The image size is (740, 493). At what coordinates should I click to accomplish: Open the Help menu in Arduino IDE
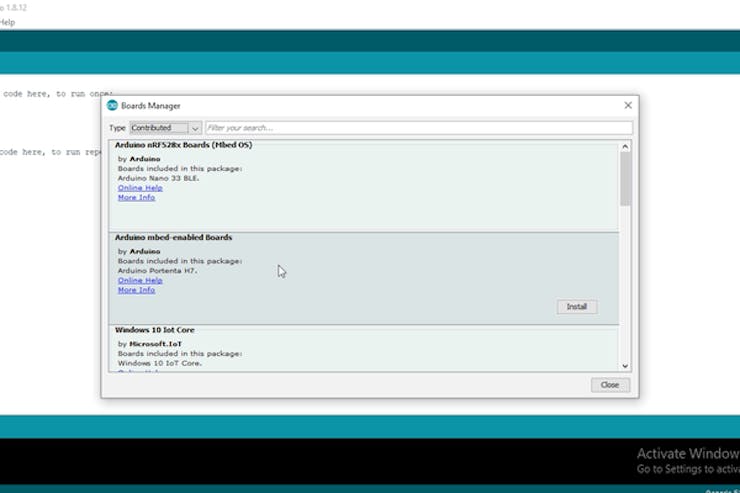pyautogui.click(x=7, y=22)
